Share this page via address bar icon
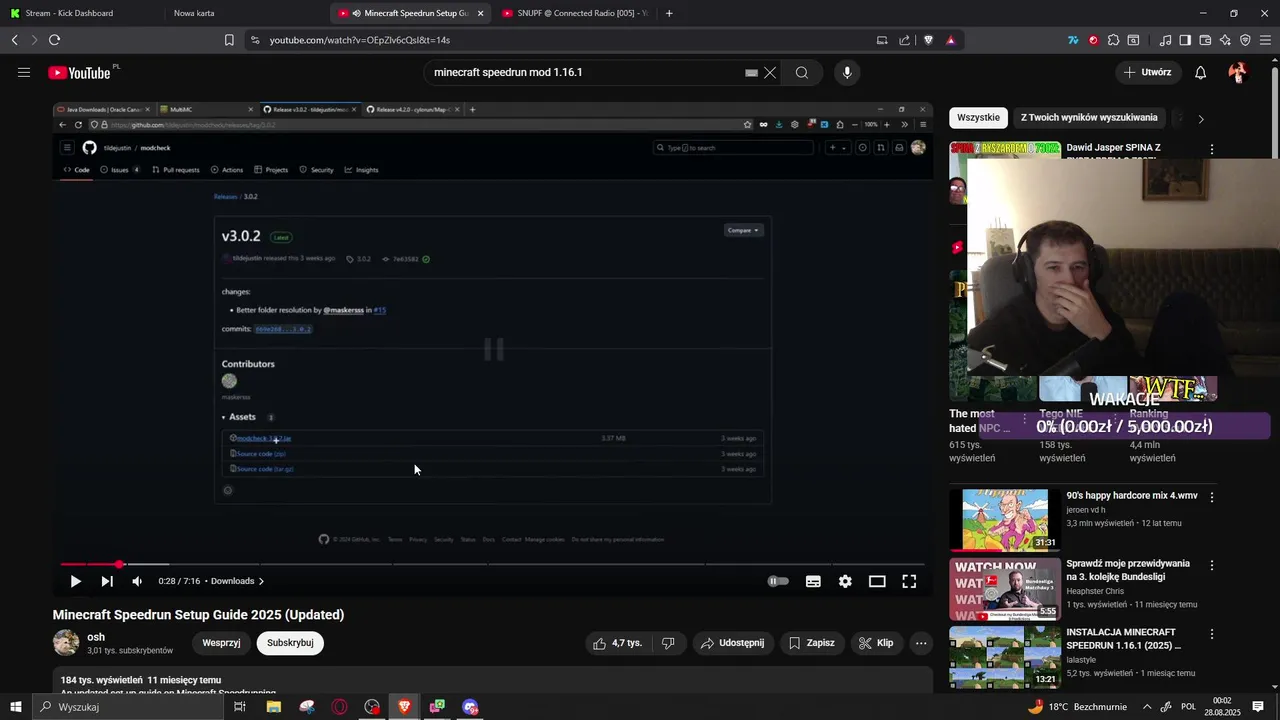The height and width of the screenshot is (720, 1280). point(904,40)
